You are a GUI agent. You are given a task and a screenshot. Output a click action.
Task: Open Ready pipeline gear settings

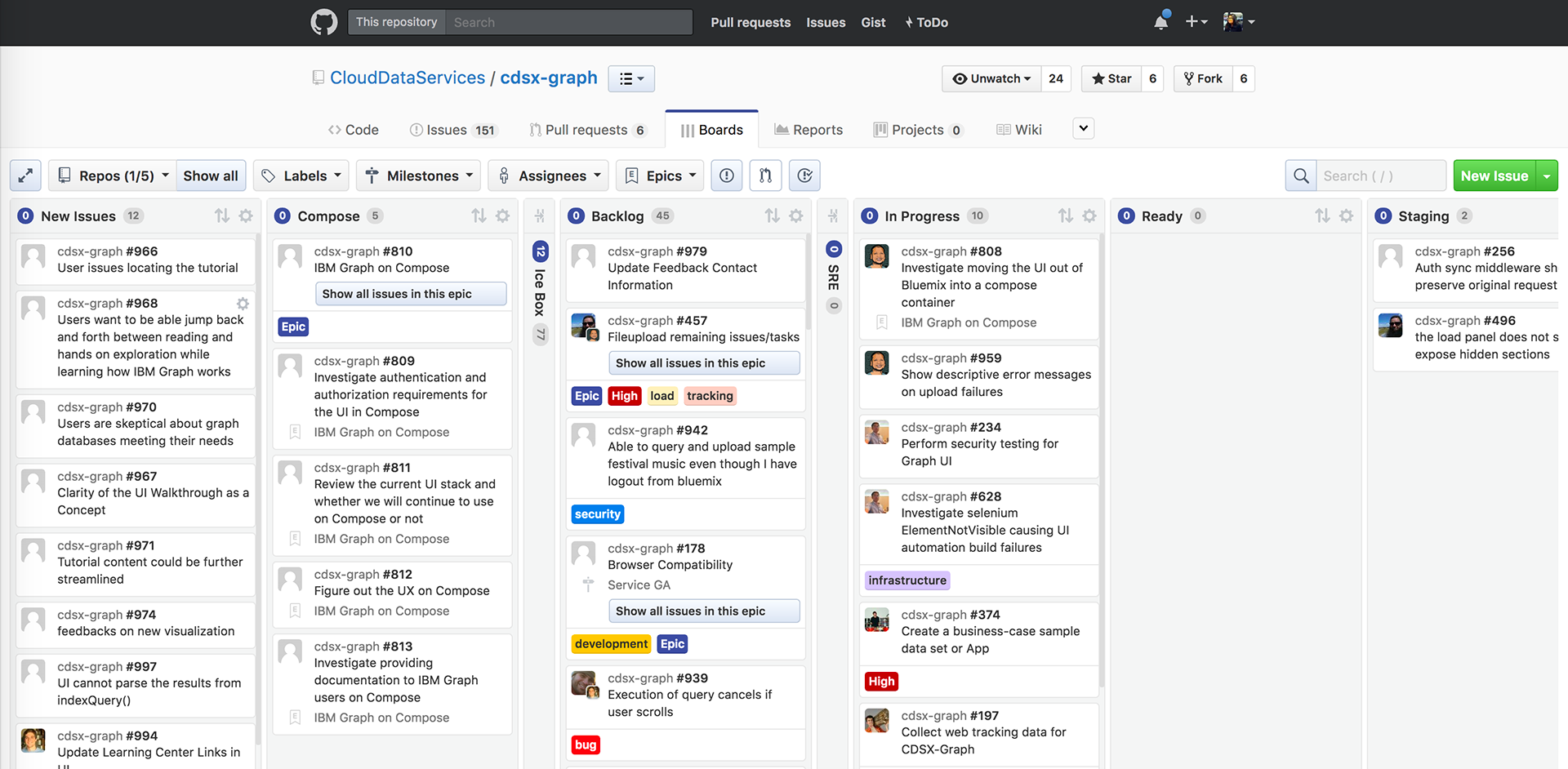(1347, 216)
